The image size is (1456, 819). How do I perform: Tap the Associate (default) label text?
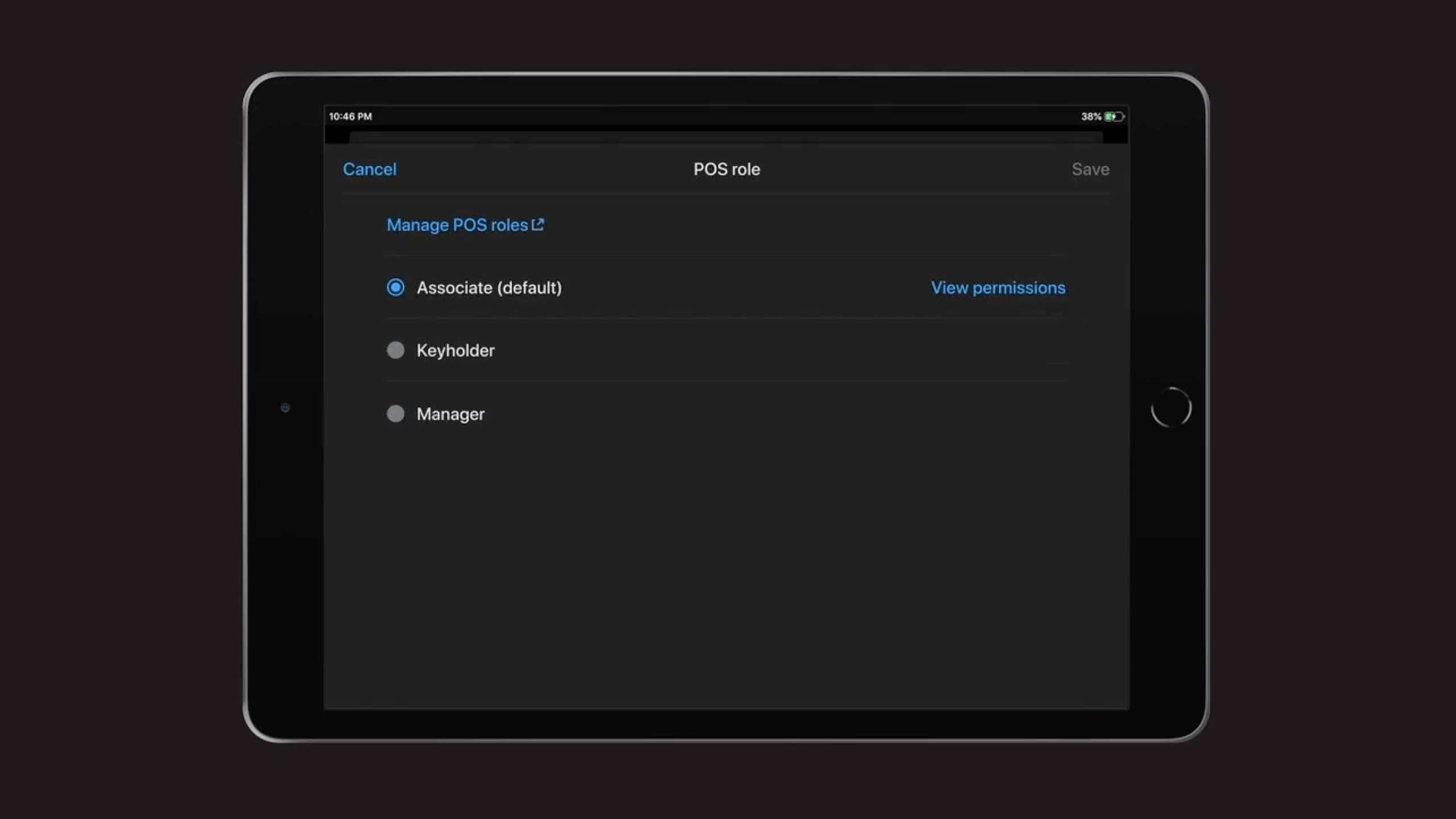coord(489,288)
